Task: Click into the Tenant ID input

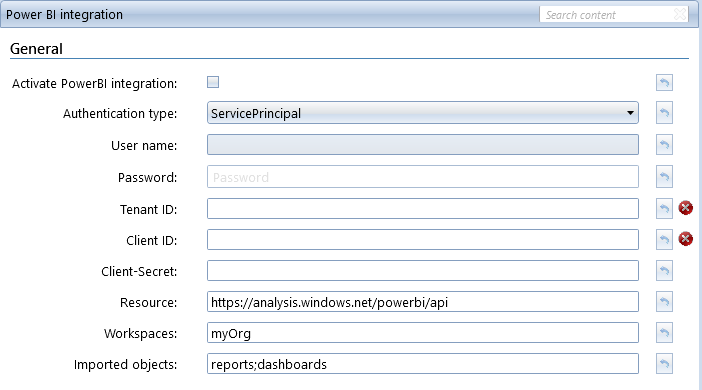Action: point(423,209)
